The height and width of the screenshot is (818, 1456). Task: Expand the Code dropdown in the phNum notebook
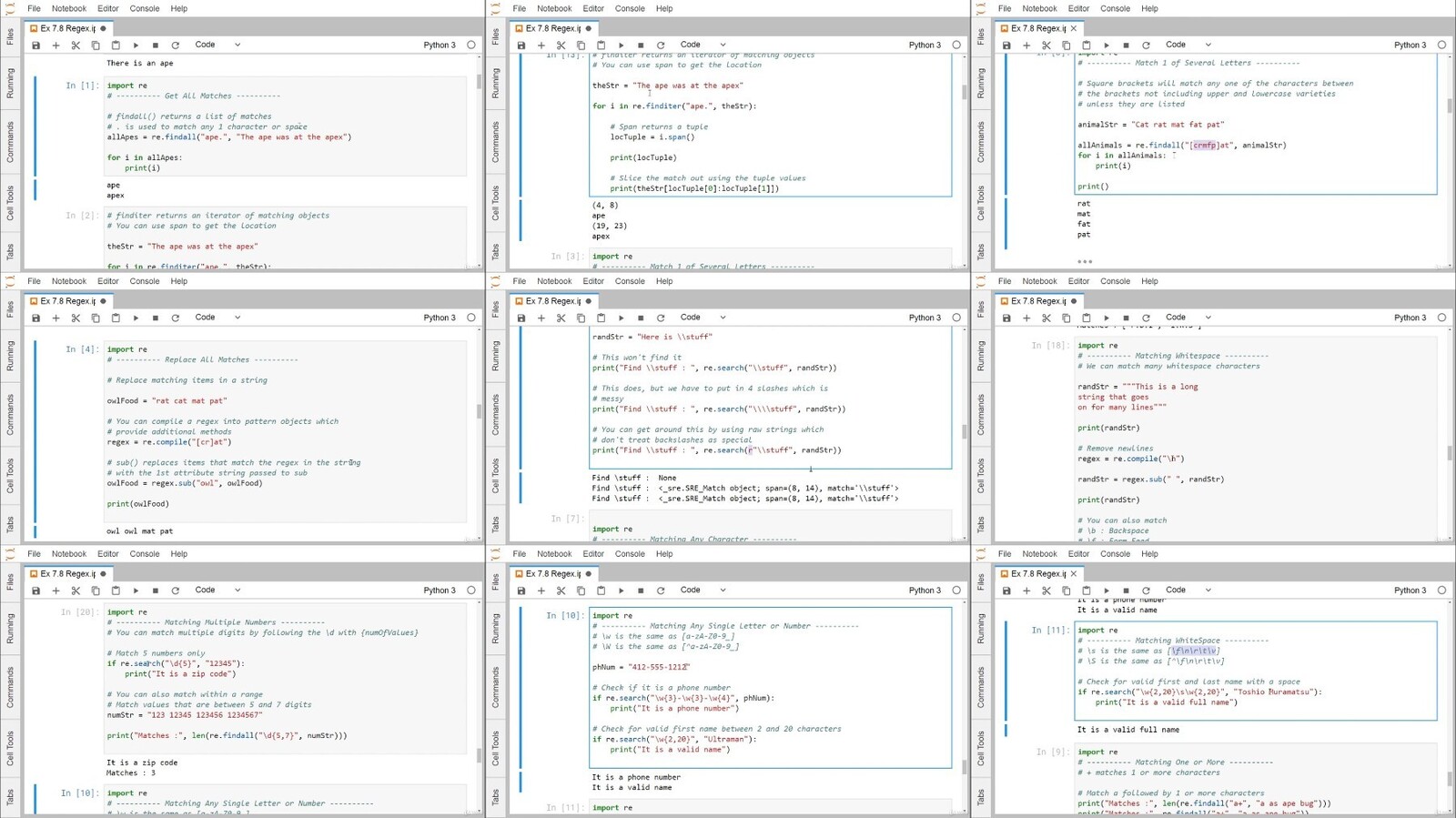click(x=703, y=590)
